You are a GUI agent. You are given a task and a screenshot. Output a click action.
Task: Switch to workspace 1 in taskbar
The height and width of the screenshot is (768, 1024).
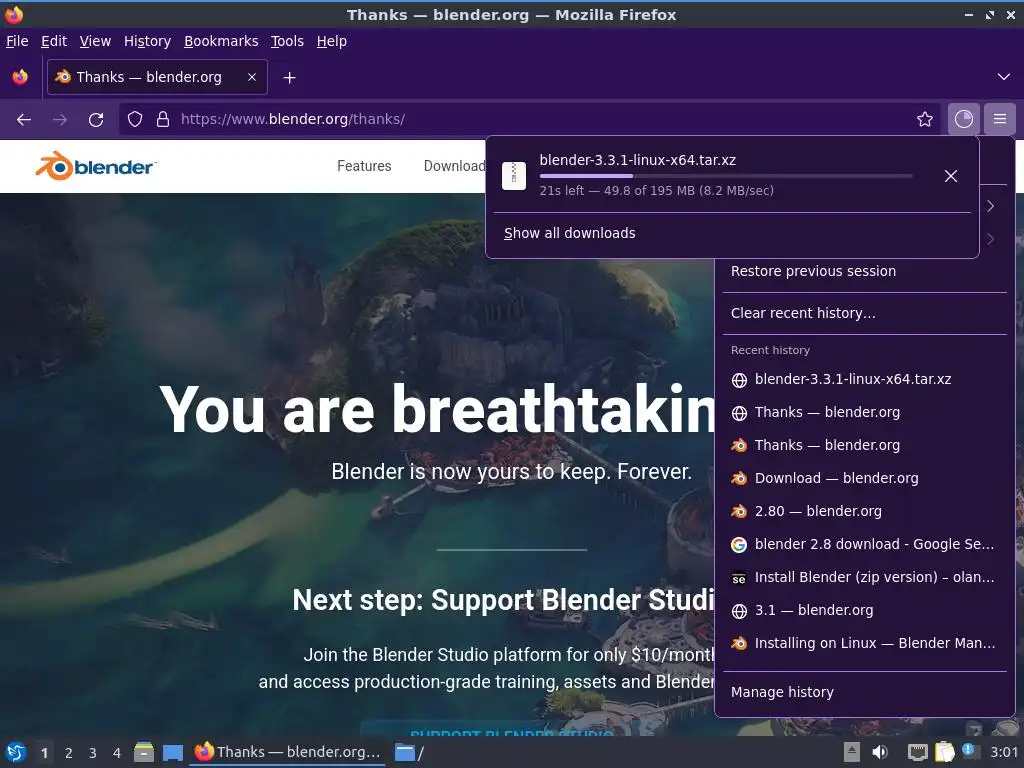(x=44, y=753)
